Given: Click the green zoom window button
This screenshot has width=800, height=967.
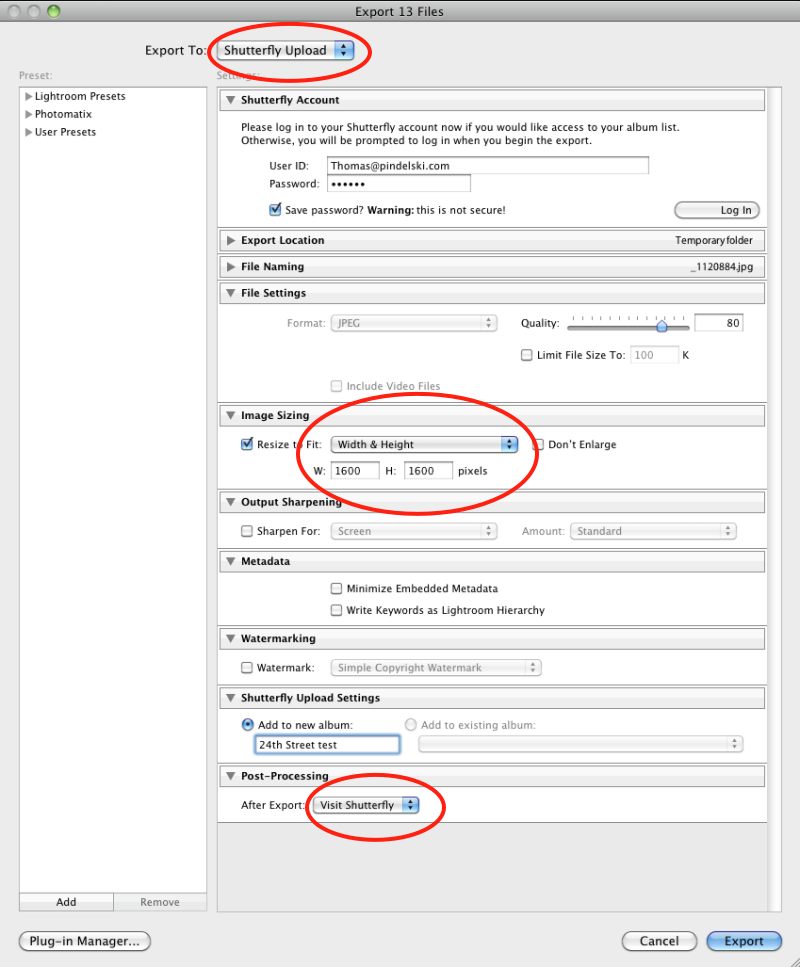Looking at the screenshot, I should pos(54,11).
